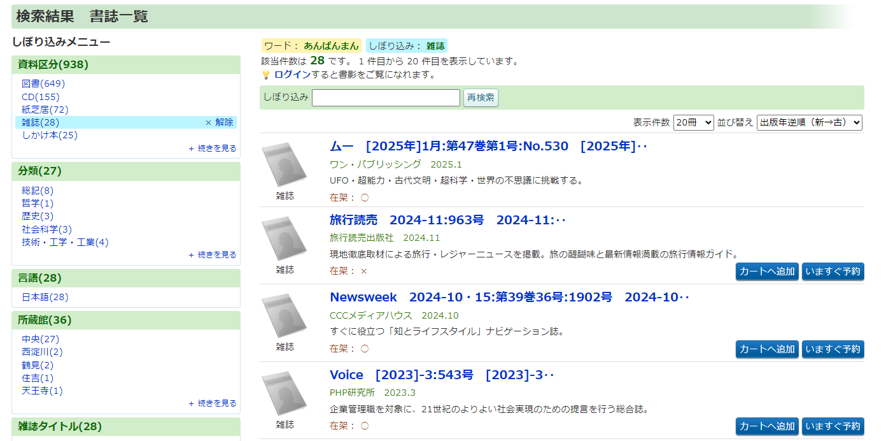
Task: Expand 分類 list with 続きを見る
Action: (x=212, y=255)
